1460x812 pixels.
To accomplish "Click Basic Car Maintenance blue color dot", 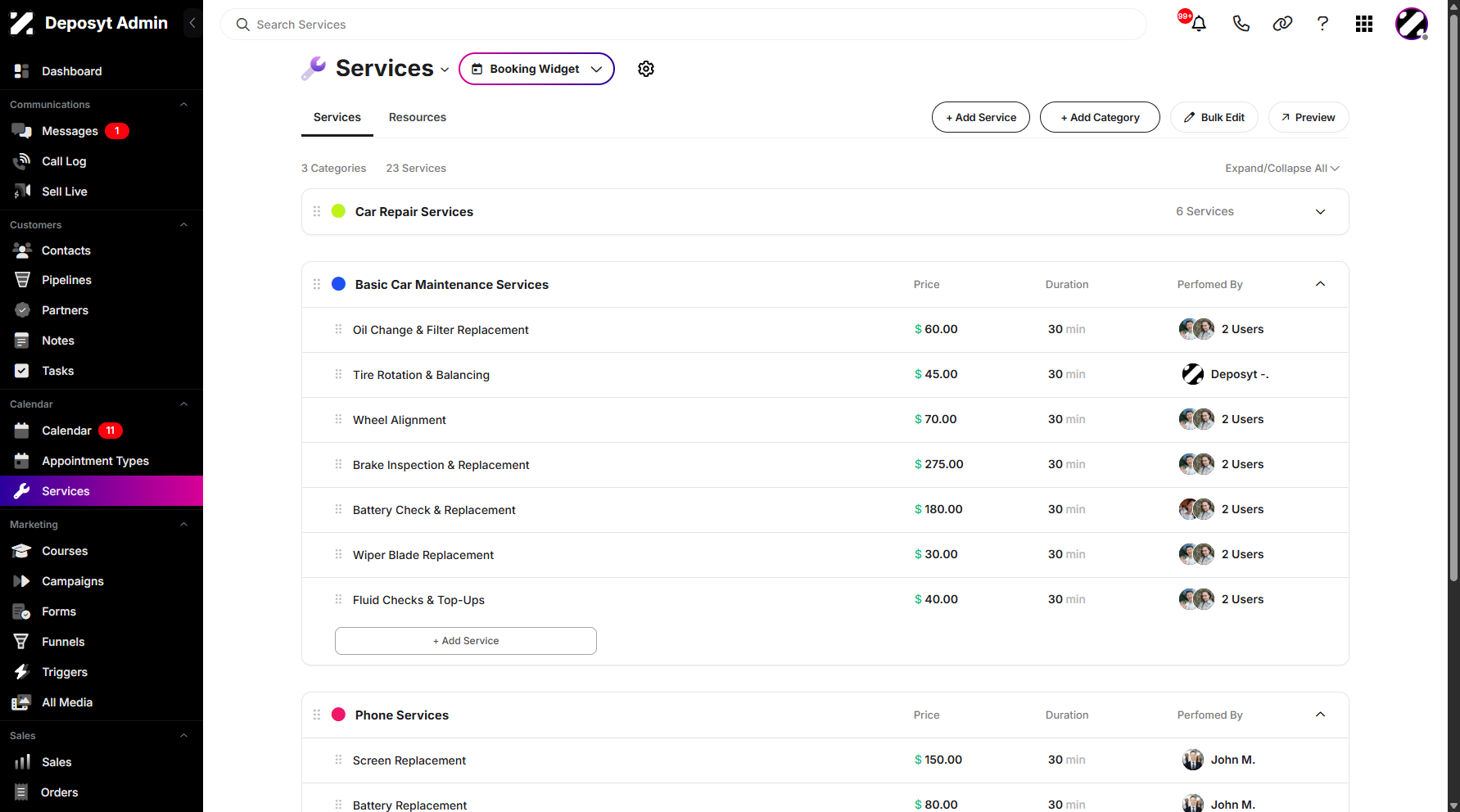I will tap(338, 284).
